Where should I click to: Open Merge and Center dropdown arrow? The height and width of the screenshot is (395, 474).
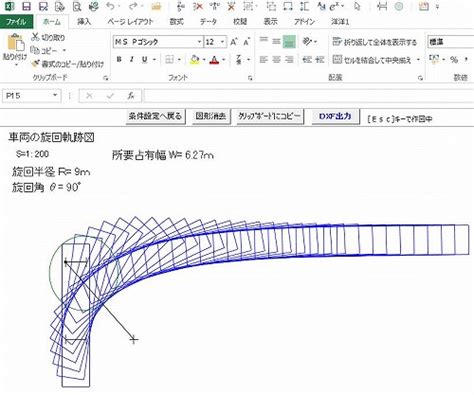(418, 60)
